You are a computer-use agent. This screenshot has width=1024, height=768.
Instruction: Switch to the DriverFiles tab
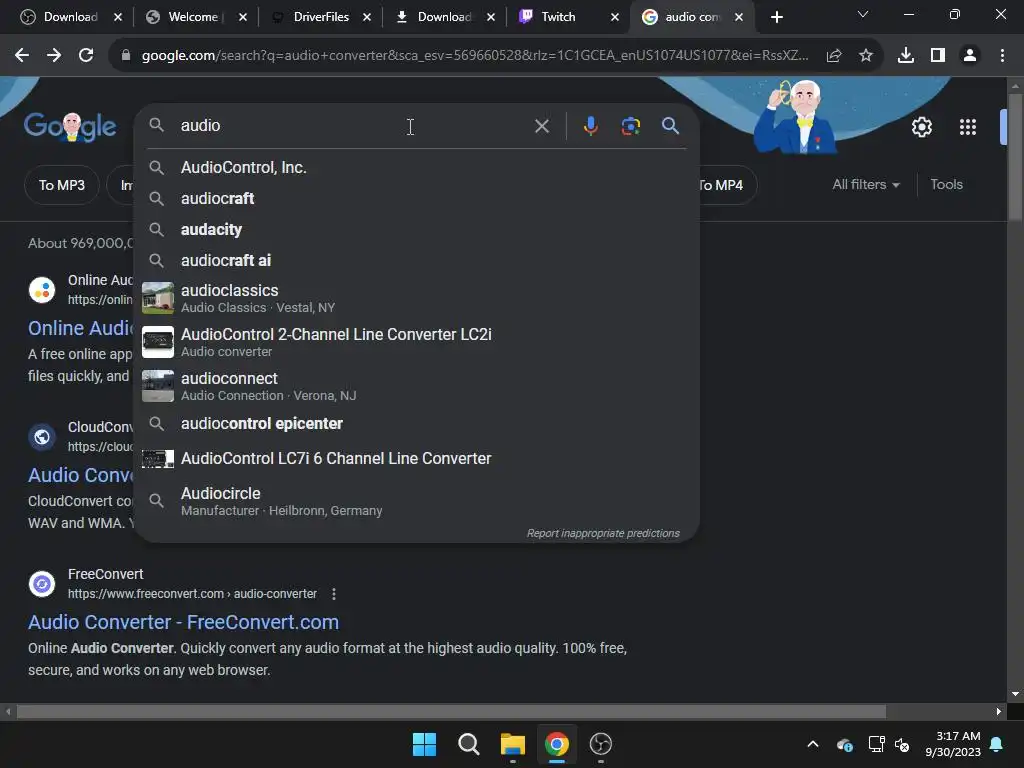[x=313, y=17]
